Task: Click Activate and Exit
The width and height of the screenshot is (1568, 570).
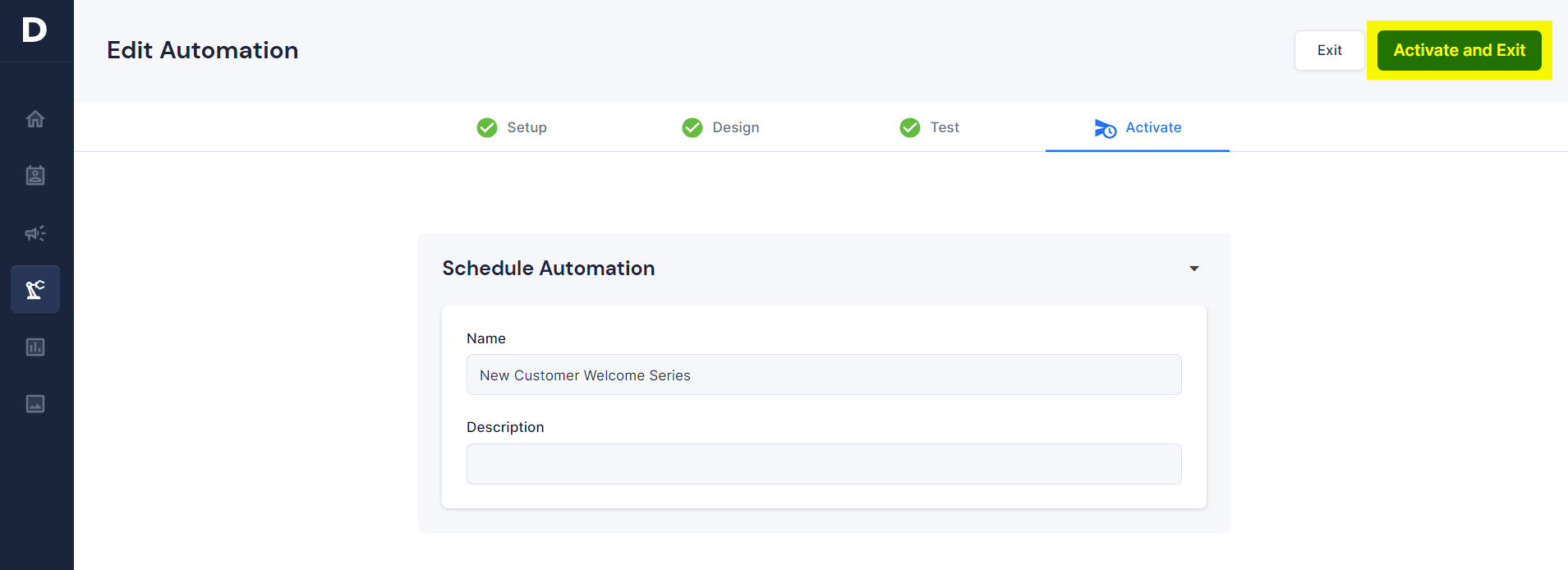Action: 1460,50
